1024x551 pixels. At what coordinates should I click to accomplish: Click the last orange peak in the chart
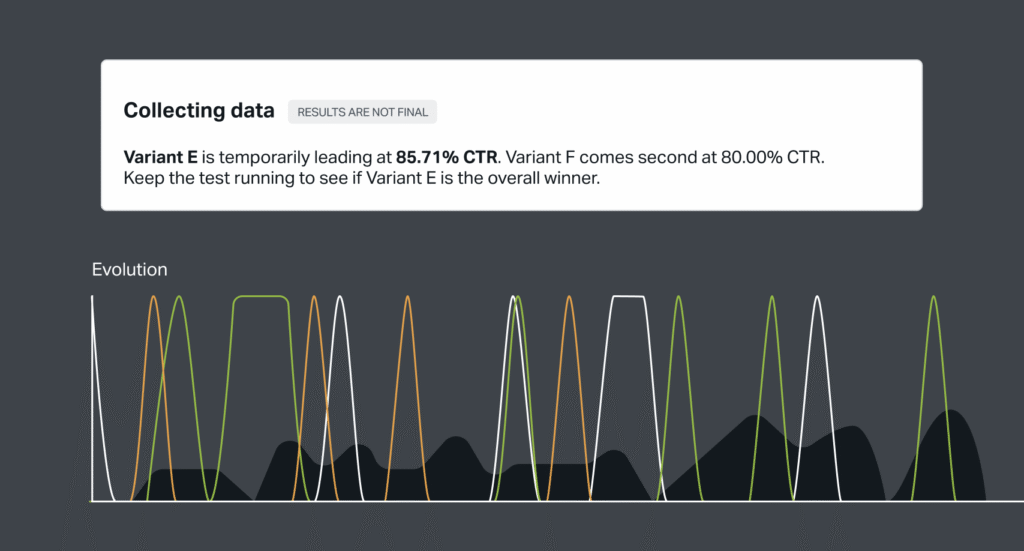pos(569,298)
